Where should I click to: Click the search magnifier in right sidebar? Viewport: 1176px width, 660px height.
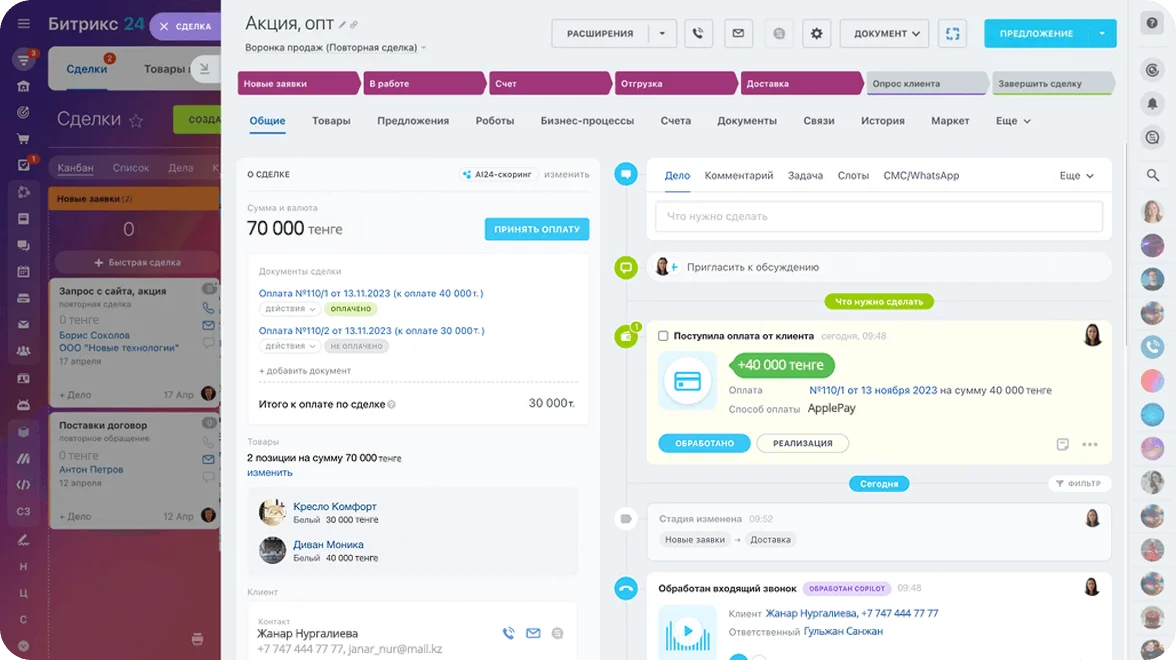click(1153, 175)
